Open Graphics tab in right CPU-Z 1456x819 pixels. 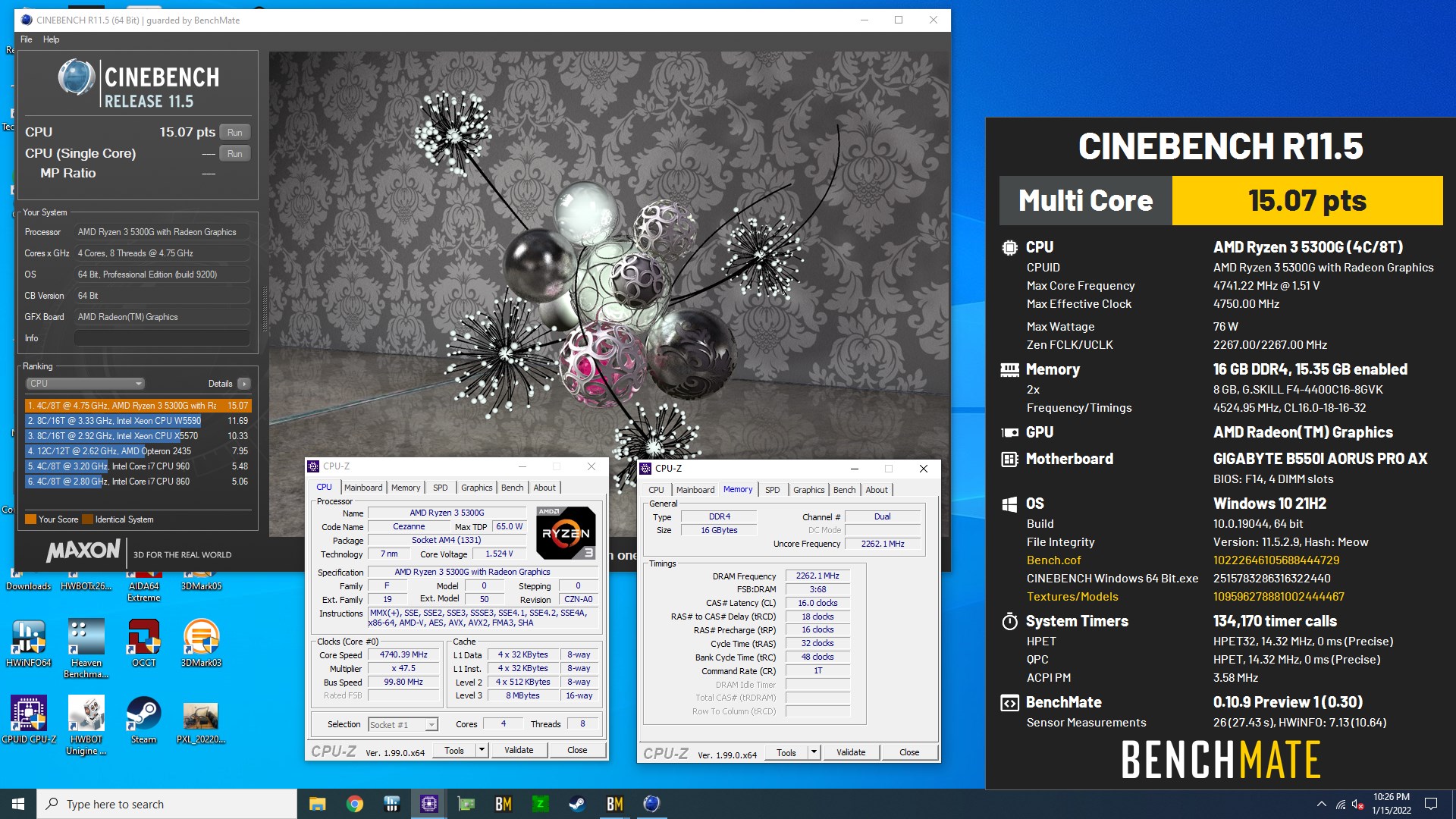(809, 490)
